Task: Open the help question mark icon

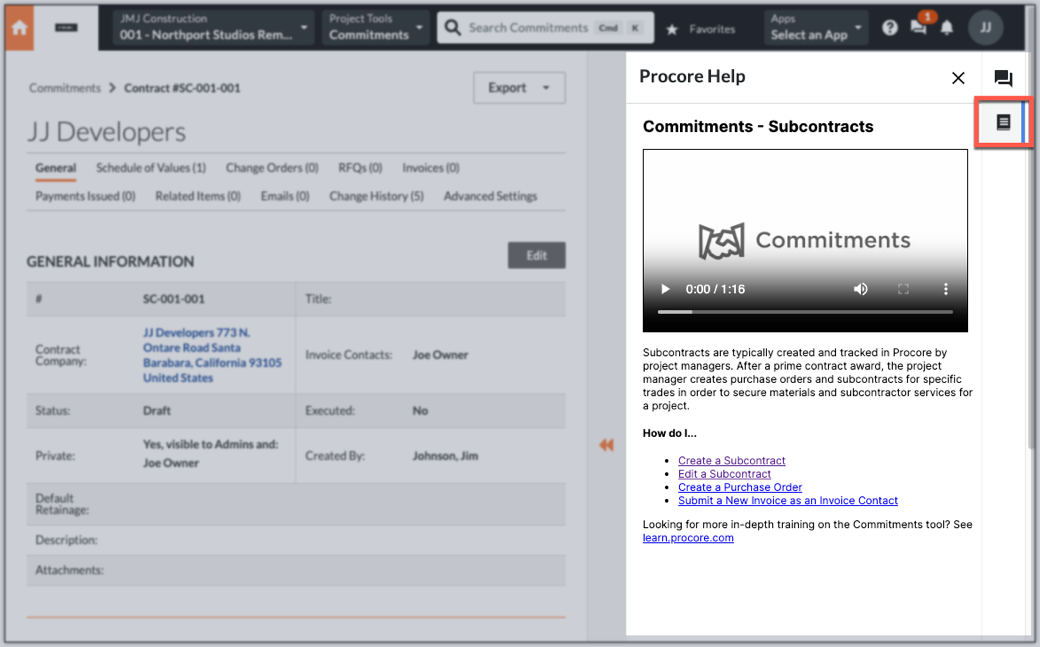Action: tap(889, 28)
